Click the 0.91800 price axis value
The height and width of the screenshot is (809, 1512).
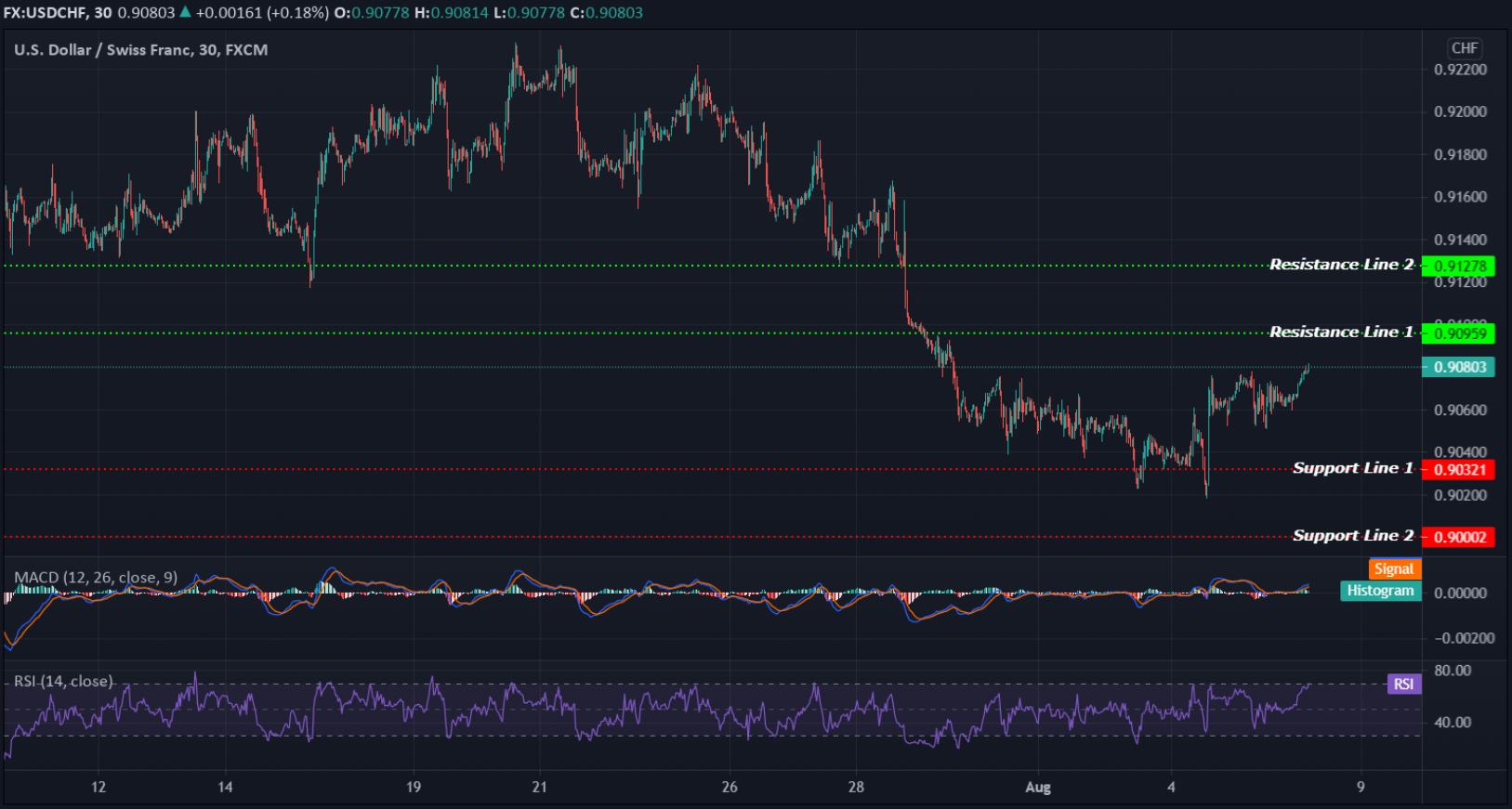coord(1460,154)
